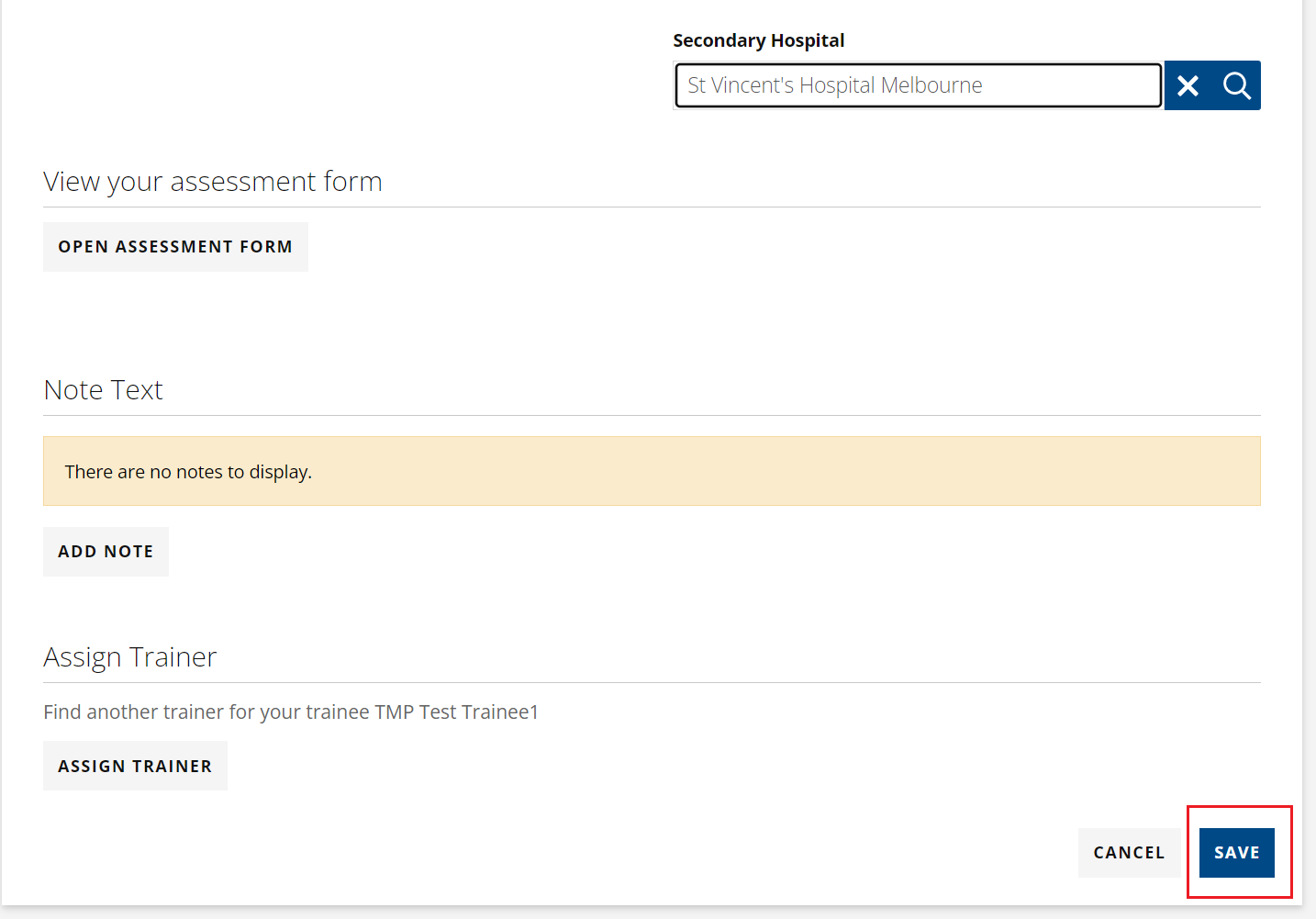This screenshot has width=1316, height=919.
Task: Click the 'Assign Trainer' section heading
Action: coord(130,657)
